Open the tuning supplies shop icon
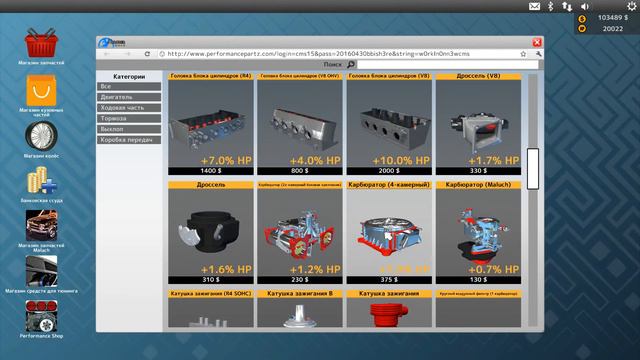The height and width of the screenshot is (360, 640). [x=41, y=271]
